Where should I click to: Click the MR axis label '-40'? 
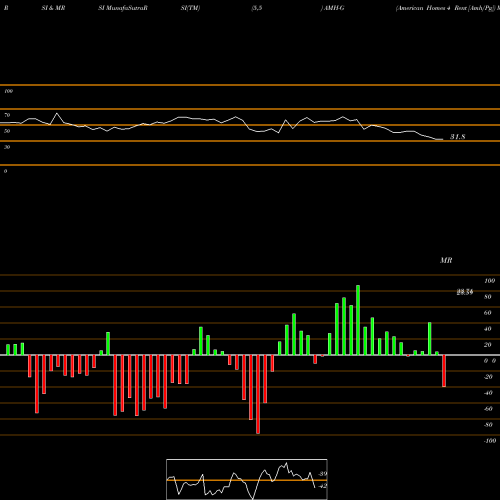(x=488, y=393)
